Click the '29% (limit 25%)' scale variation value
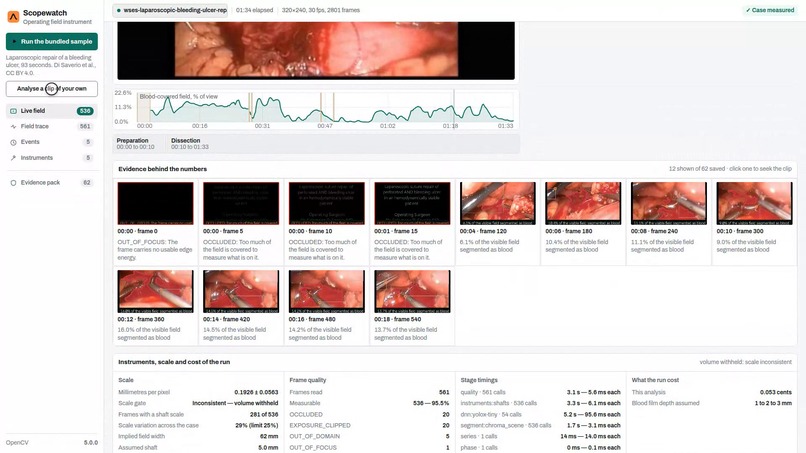 pos(257,426)
